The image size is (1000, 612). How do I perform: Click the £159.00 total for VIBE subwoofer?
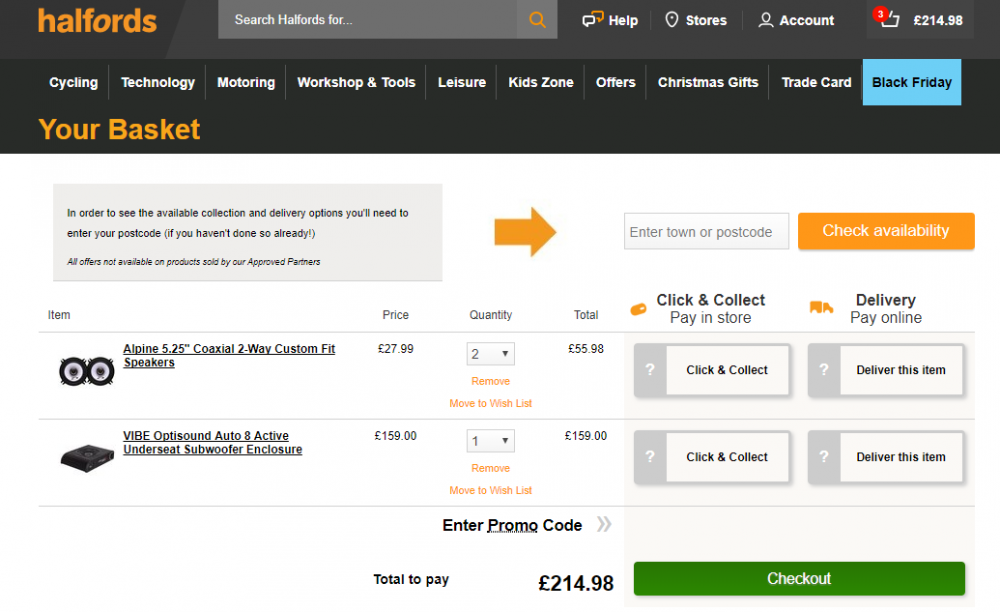point(585,436)
